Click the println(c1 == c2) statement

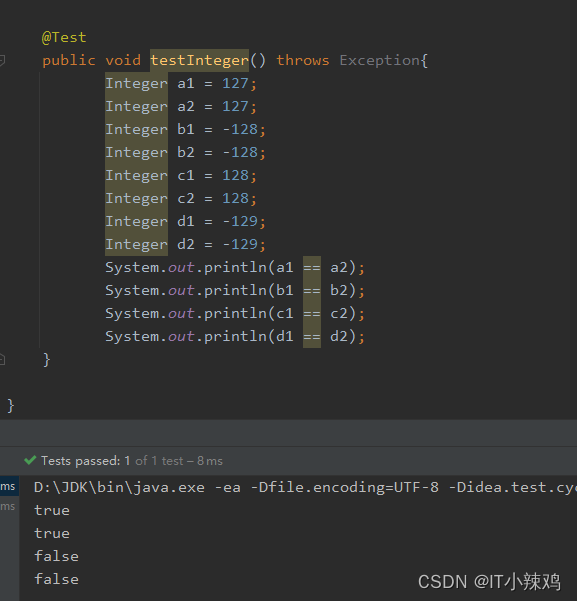[235, 314]
